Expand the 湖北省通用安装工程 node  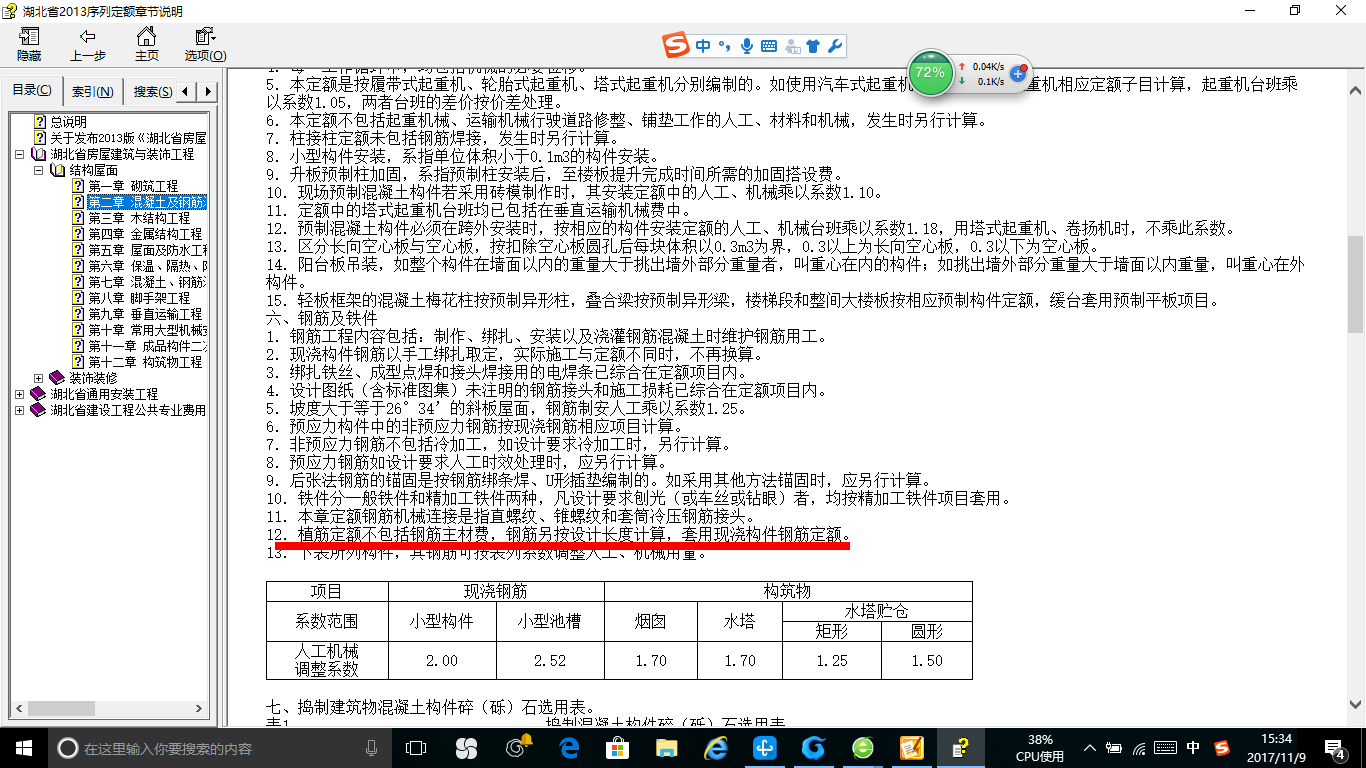click(x=20, y=394)
